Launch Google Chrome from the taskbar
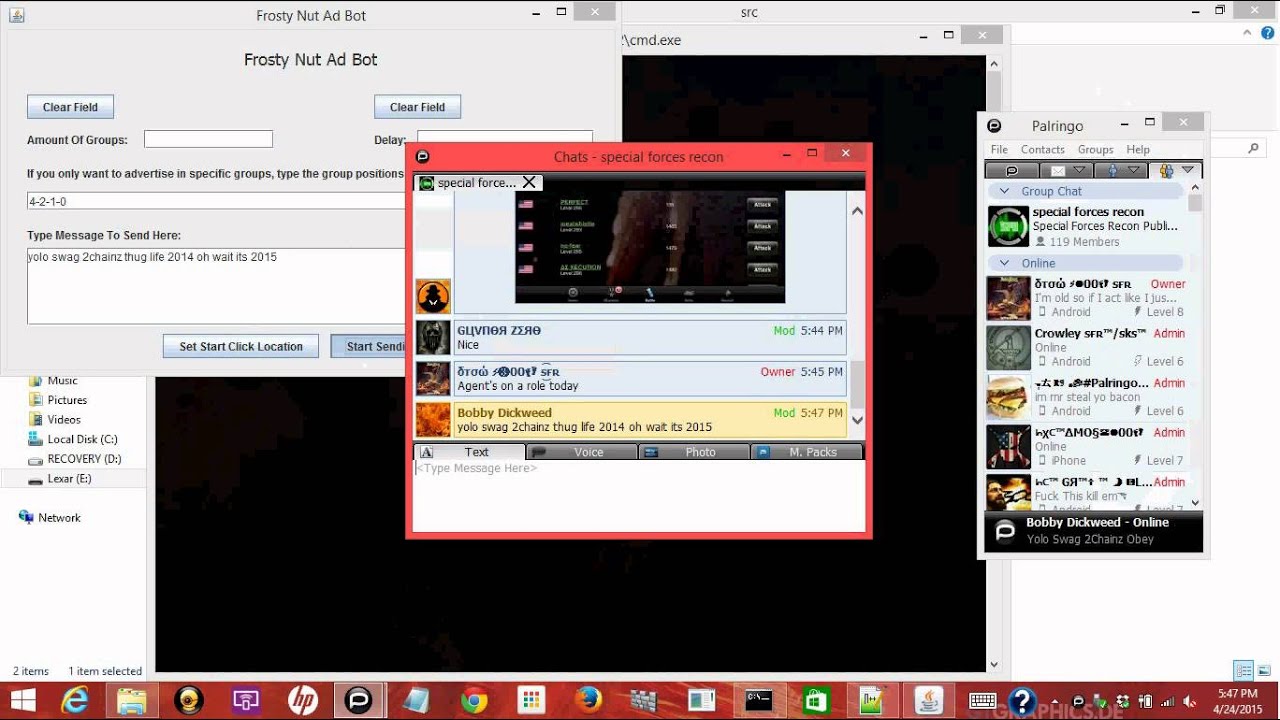This screenshot has height=720, width=1280. 473,700
